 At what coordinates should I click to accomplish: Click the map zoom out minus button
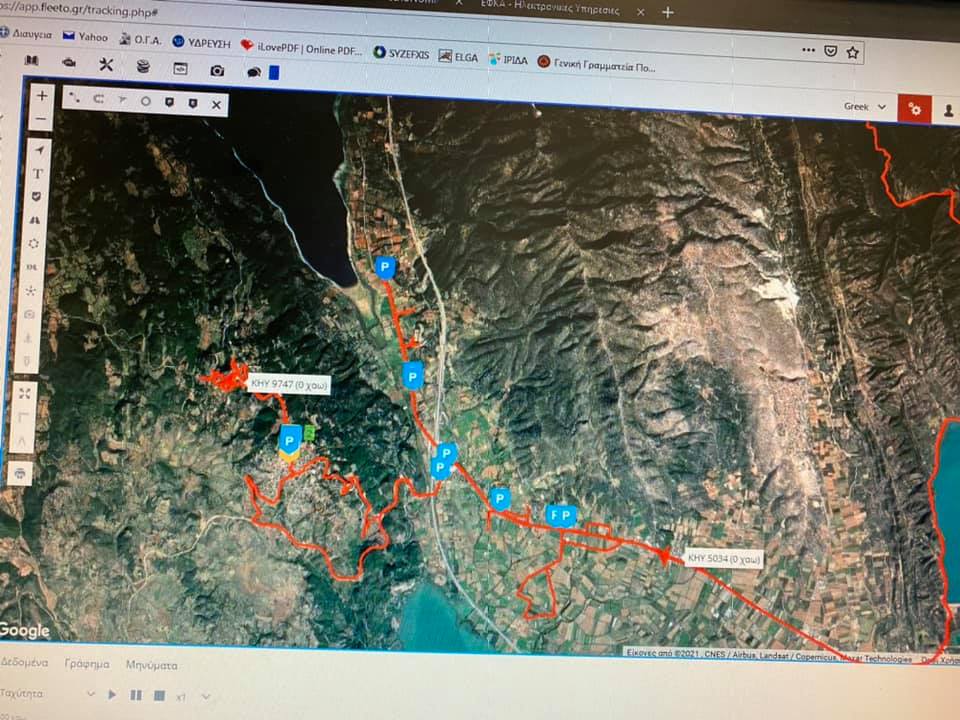(42, 120)
